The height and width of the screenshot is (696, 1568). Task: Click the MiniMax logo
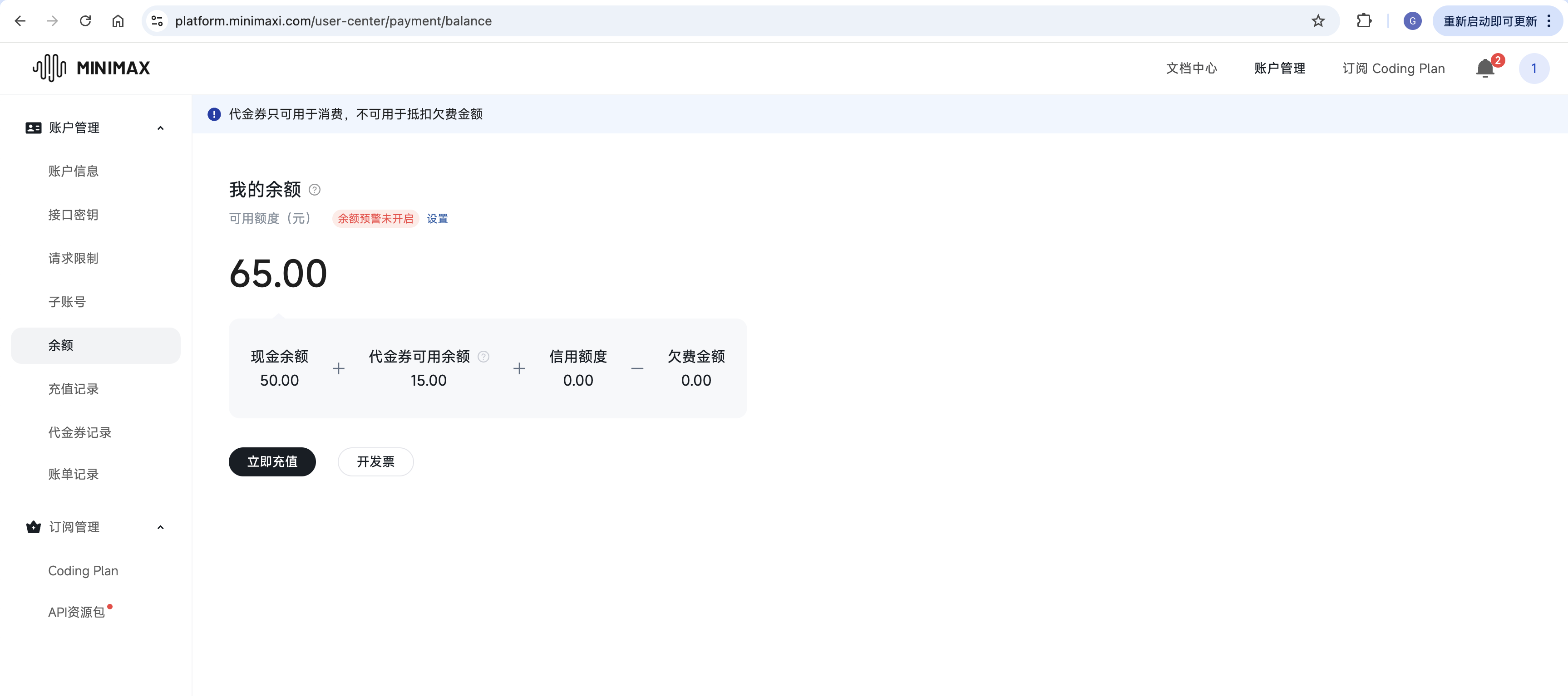click(91, 68)
